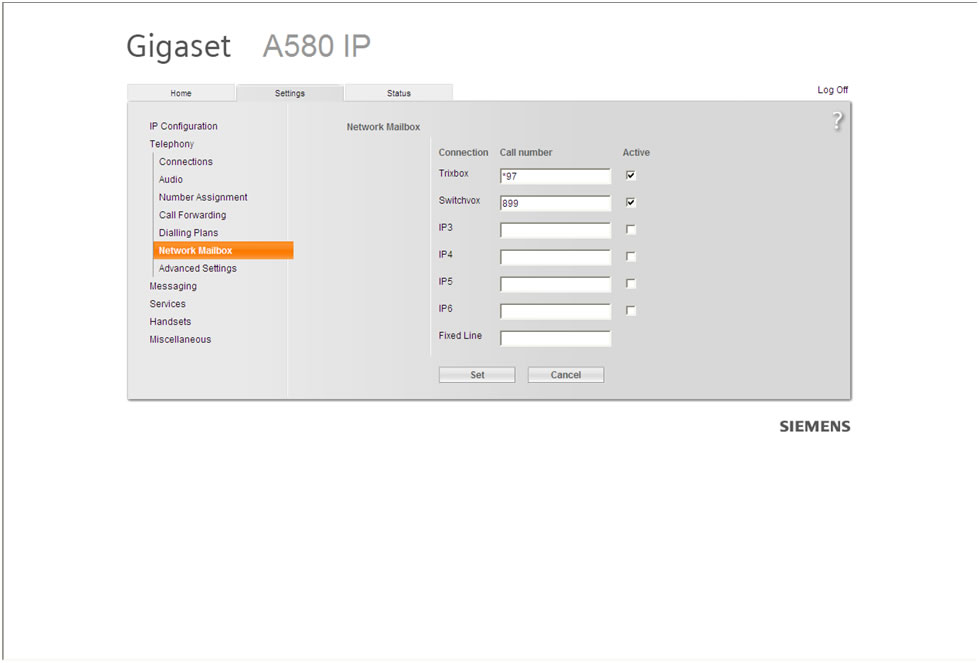Click the IP5 call number field
The height and width of the screenshot is (663, 979).
[x=555, y=284]
